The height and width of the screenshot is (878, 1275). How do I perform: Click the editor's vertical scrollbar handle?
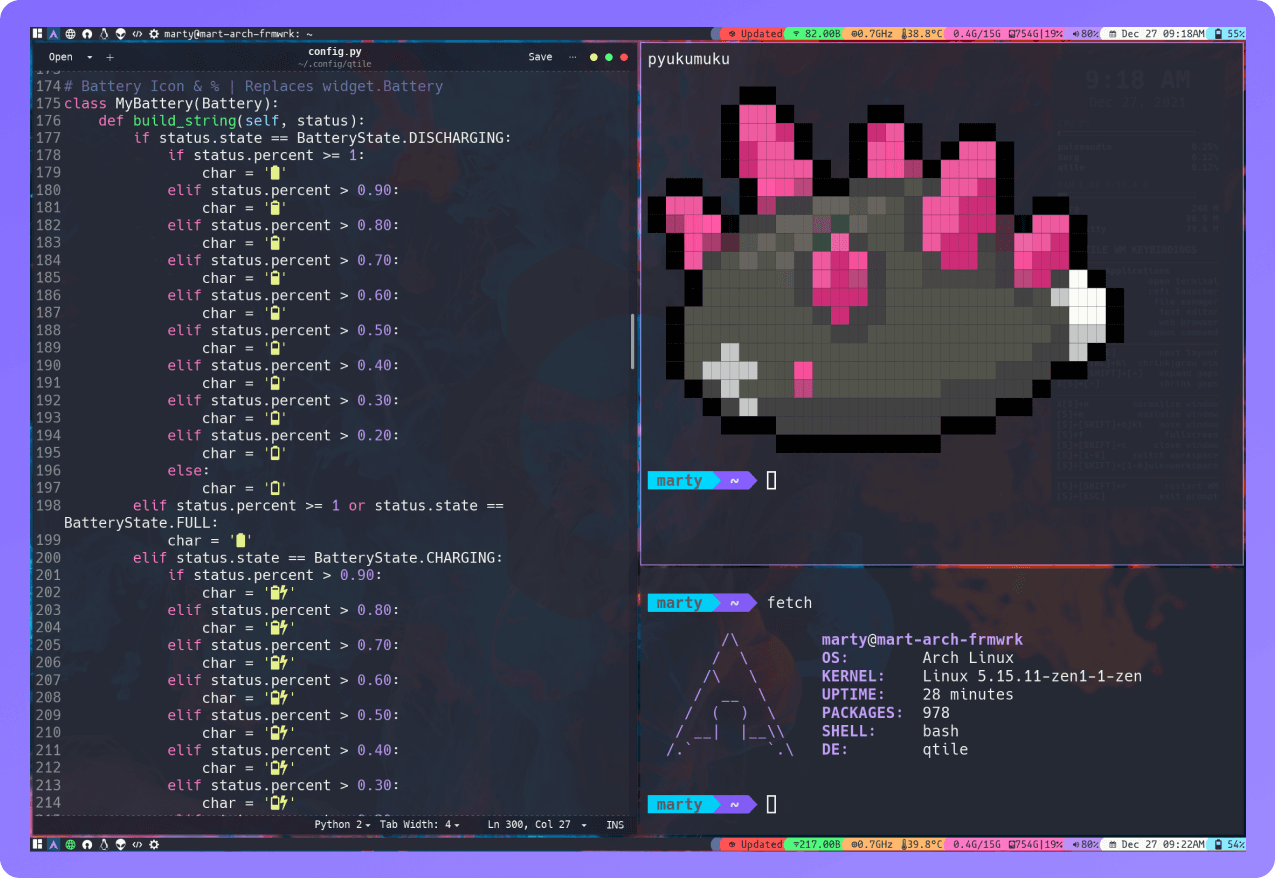coord(632,341)
